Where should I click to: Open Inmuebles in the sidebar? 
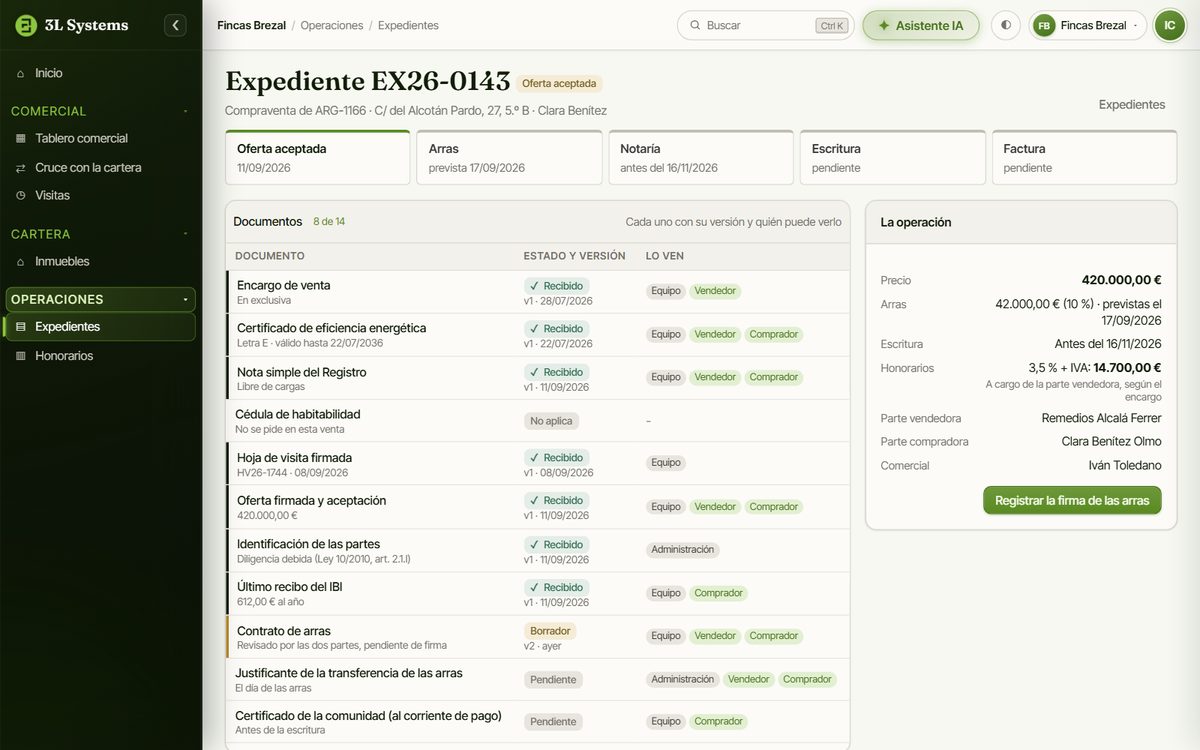click(x=100, y=261)
